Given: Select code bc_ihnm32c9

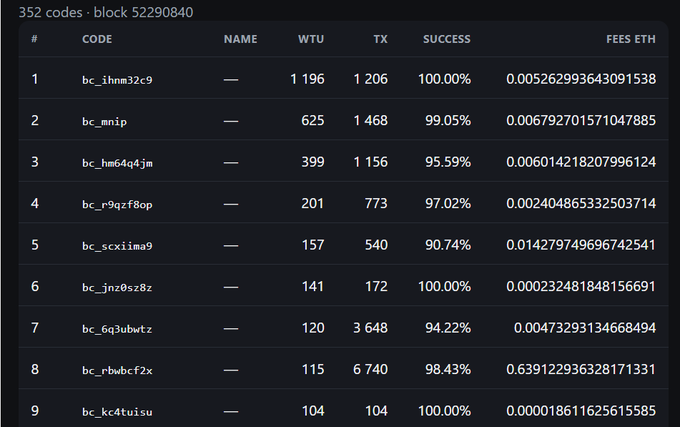Looking at the screenshot, I should 117,80.
